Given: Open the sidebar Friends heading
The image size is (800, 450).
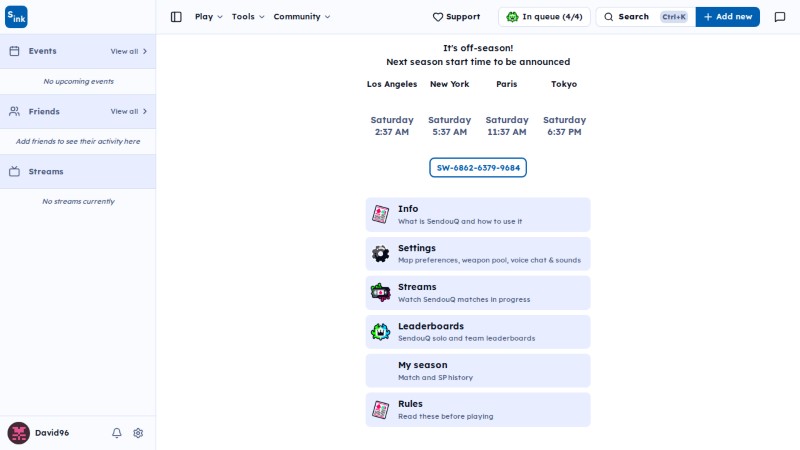Looking at the screenshot, I should pyautogui.click(x=44, y=111).
